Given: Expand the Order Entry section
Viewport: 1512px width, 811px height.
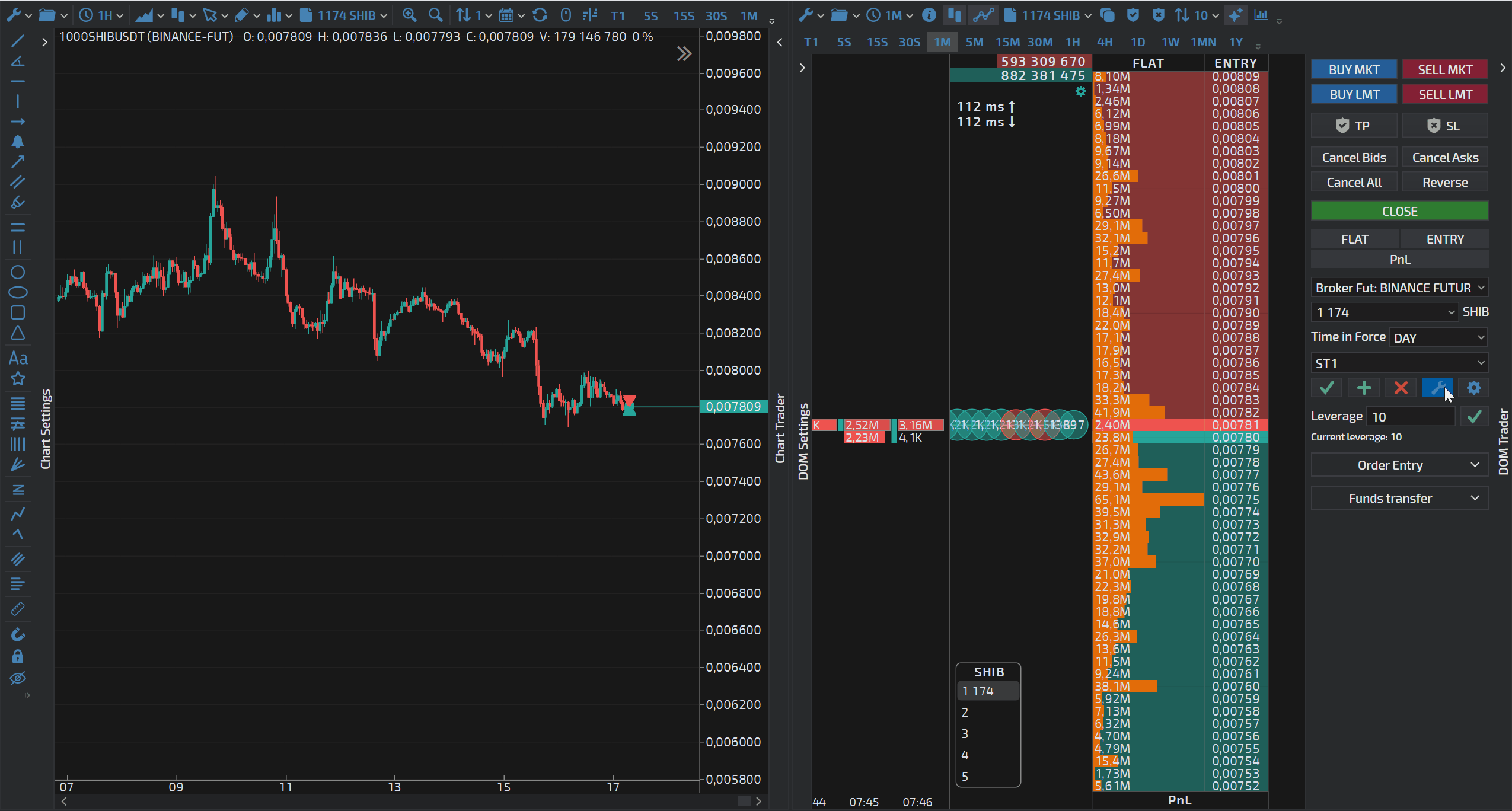Looking at the screenshot, I should [x=1399, y=465].
